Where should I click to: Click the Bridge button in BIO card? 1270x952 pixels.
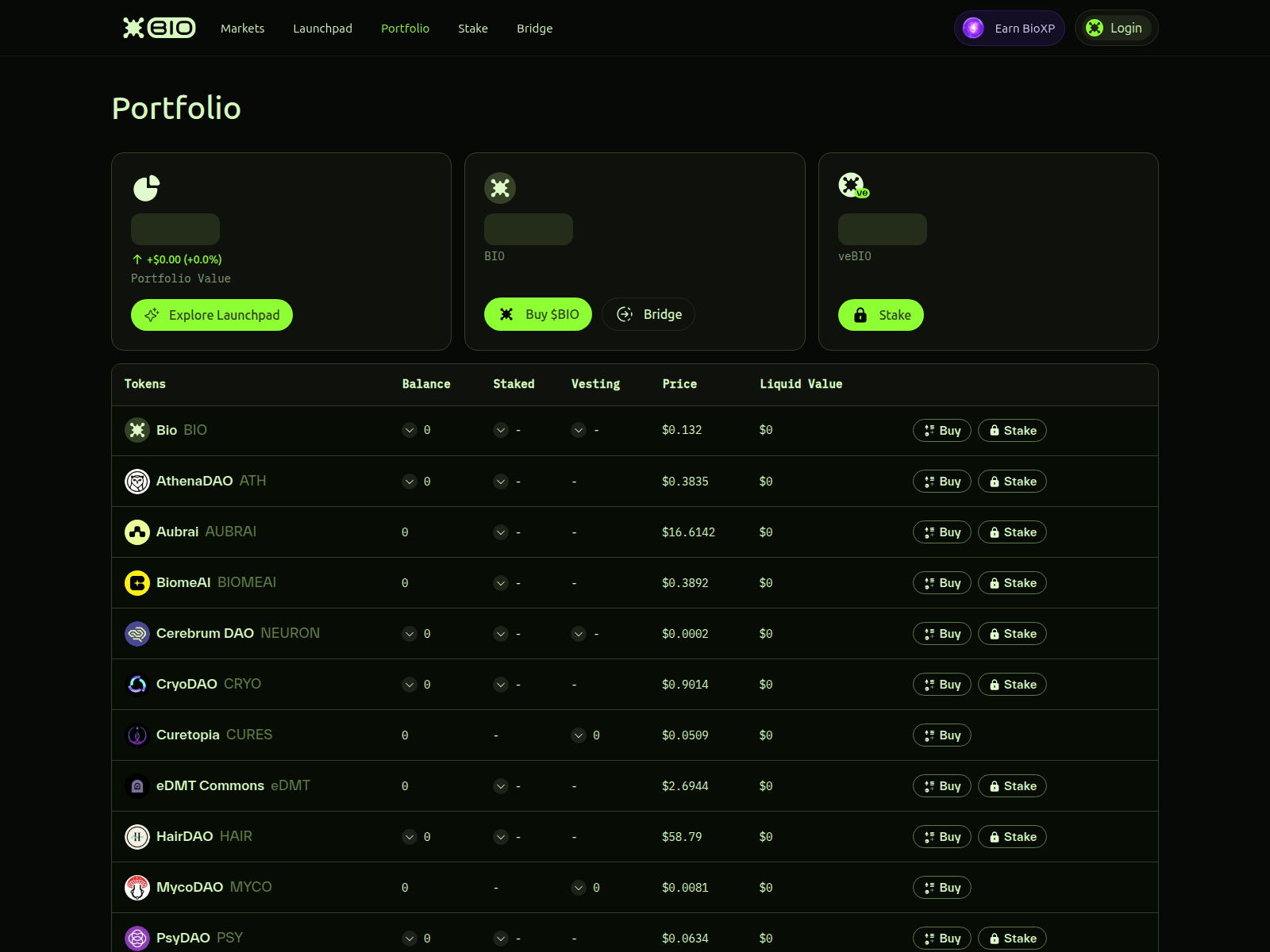648,314
